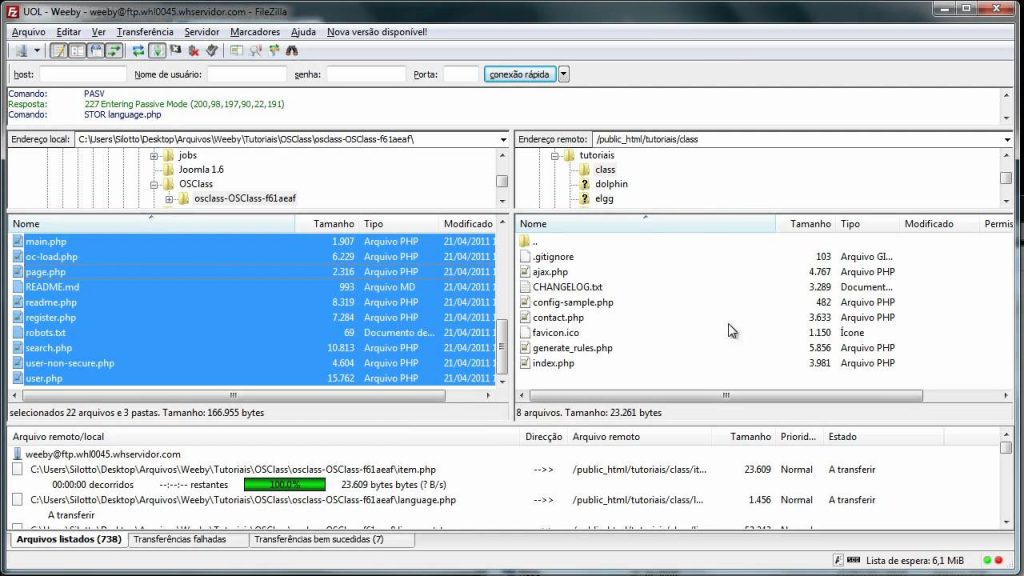This screenshot has height=576, width=1024.
Task: Click the favicon.ico file icon
Action: click(x=525, y=332)
